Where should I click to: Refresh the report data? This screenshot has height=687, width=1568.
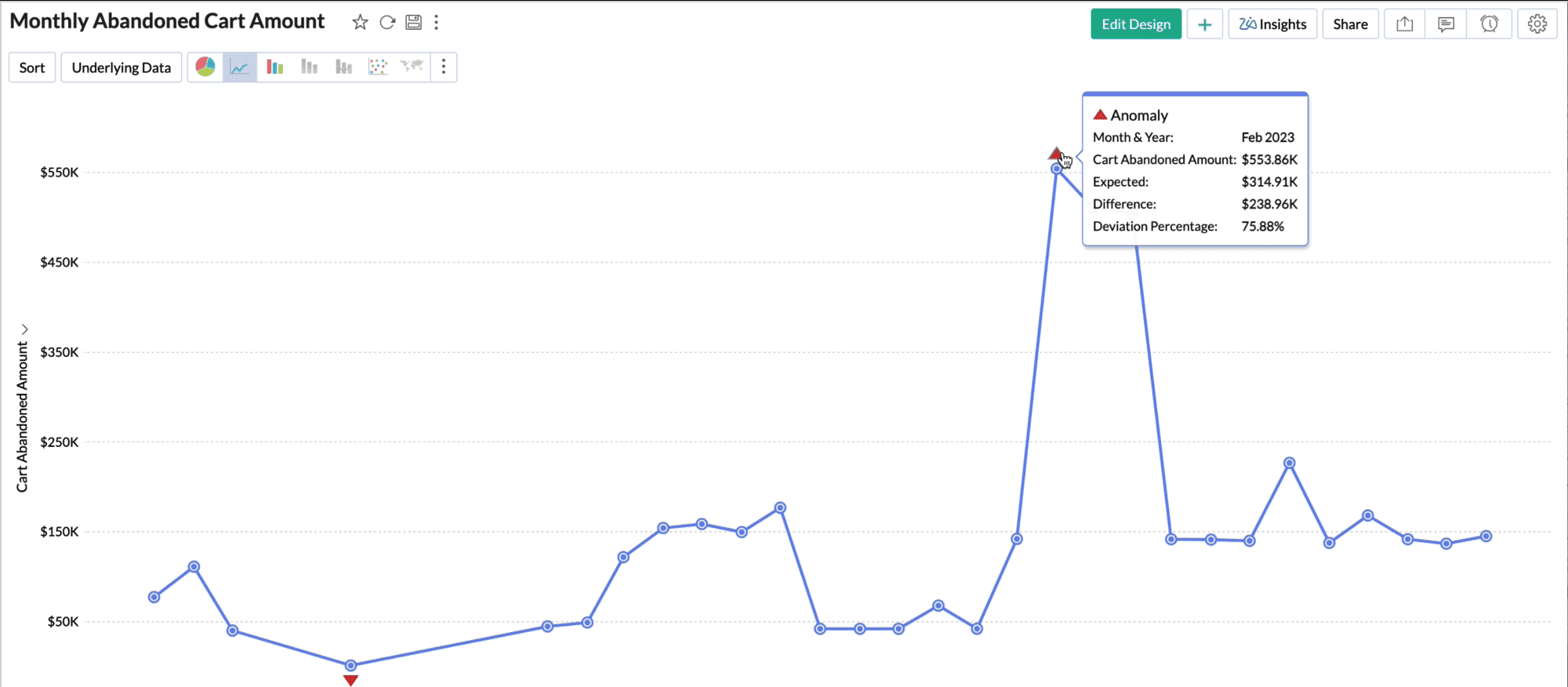(x=387, y=23)
